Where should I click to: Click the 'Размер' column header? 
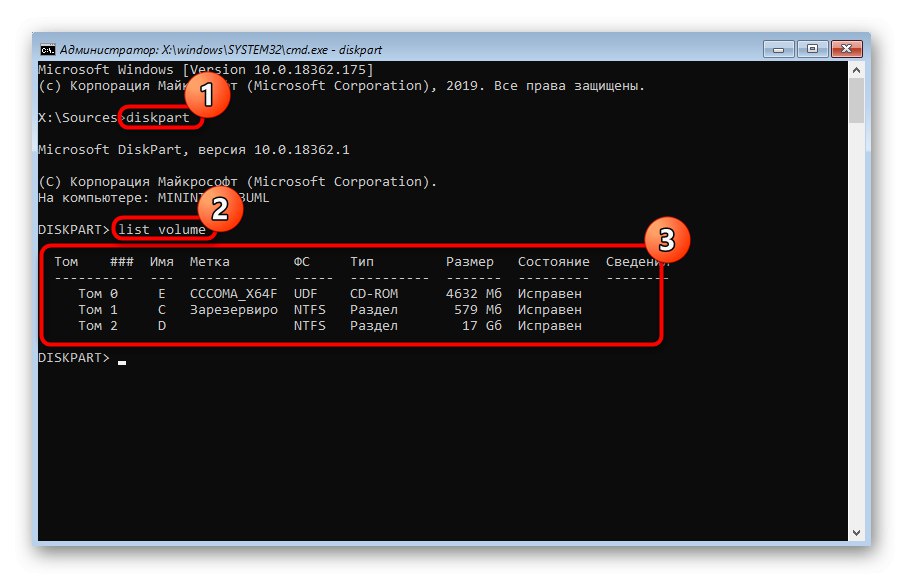(469, 261)
